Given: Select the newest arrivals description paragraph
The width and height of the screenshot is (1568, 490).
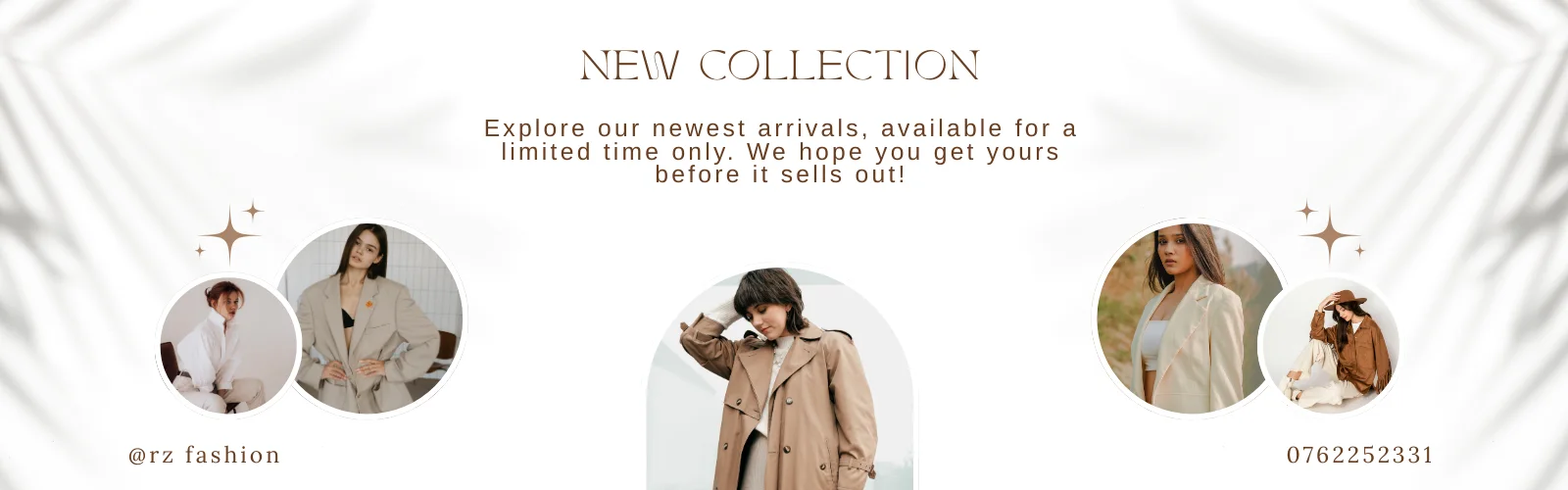Looking at the screenshot, I should (781, 152).
